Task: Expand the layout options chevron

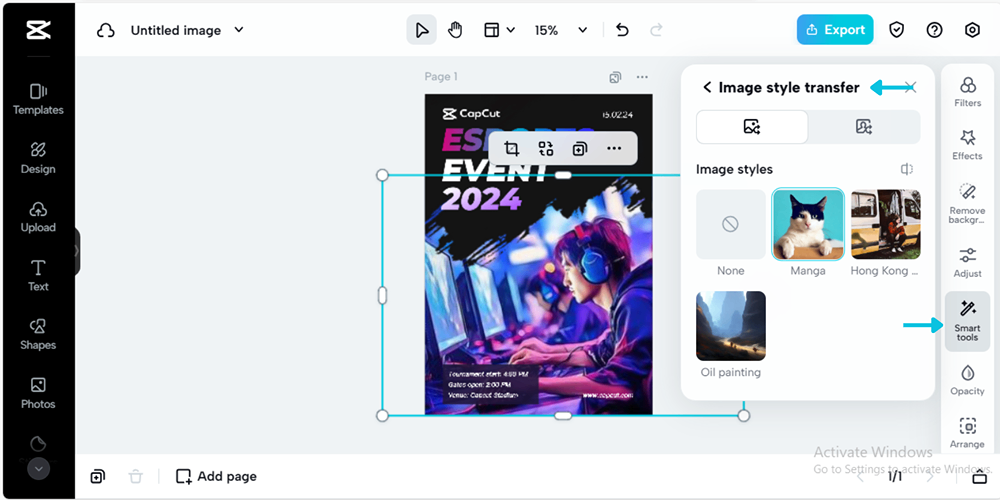Action: (x=510, y=30)
